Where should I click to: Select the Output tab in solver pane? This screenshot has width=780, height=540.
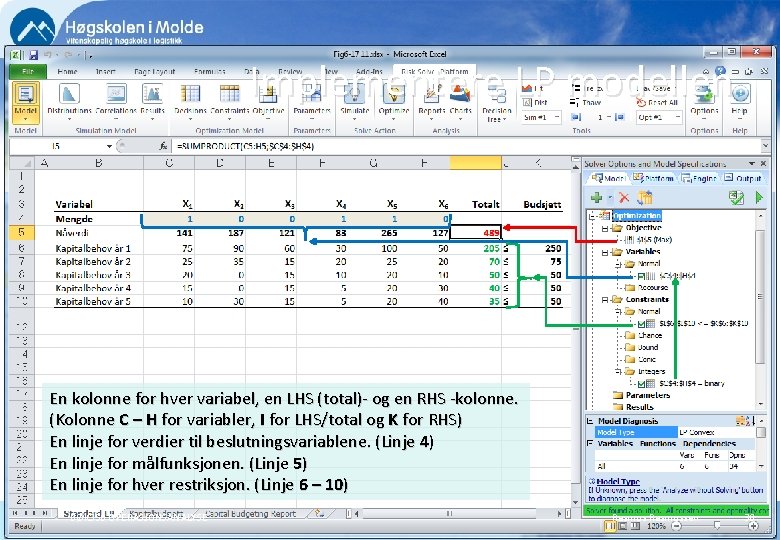743,178
